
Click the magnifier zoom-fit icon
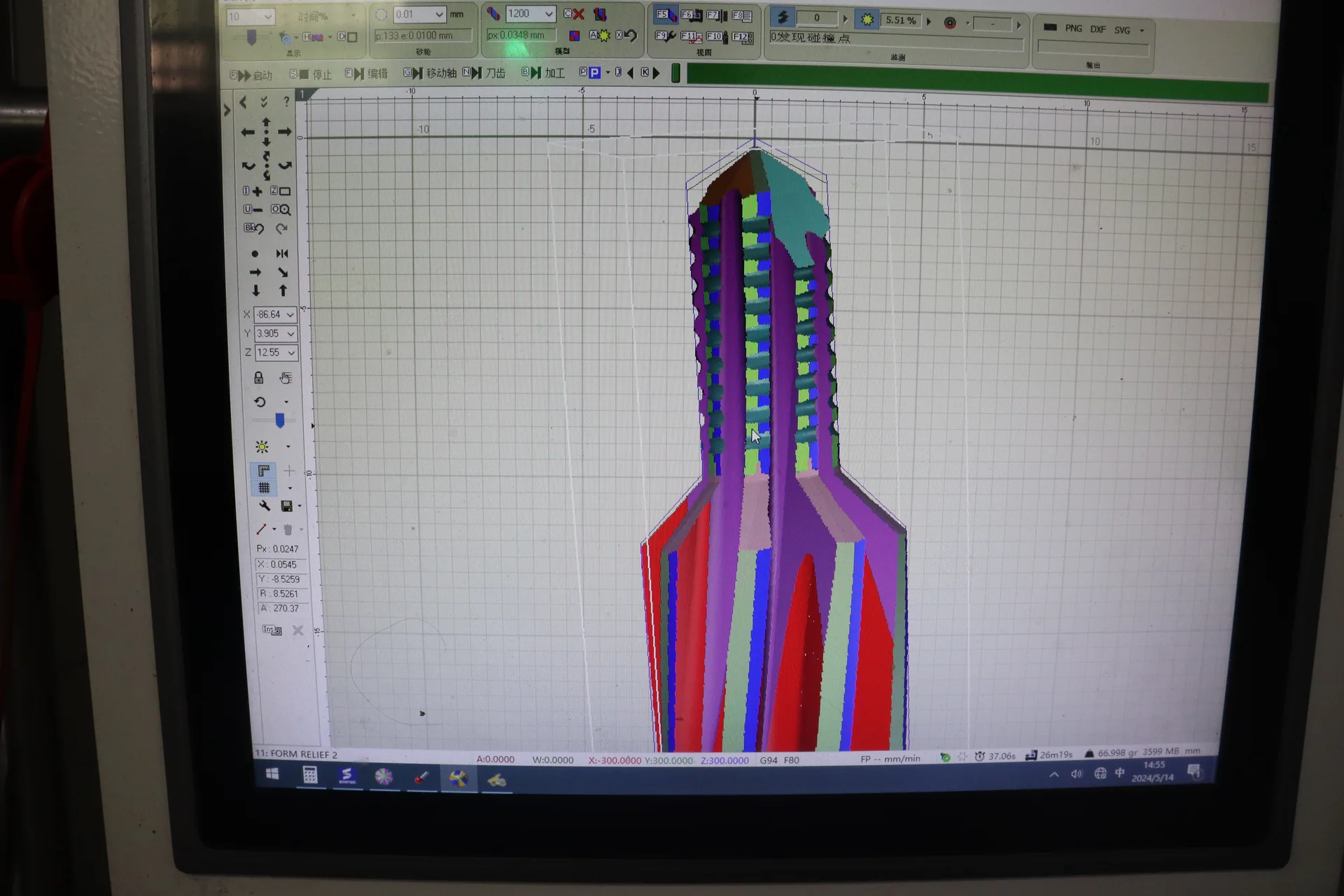[281, 209]
